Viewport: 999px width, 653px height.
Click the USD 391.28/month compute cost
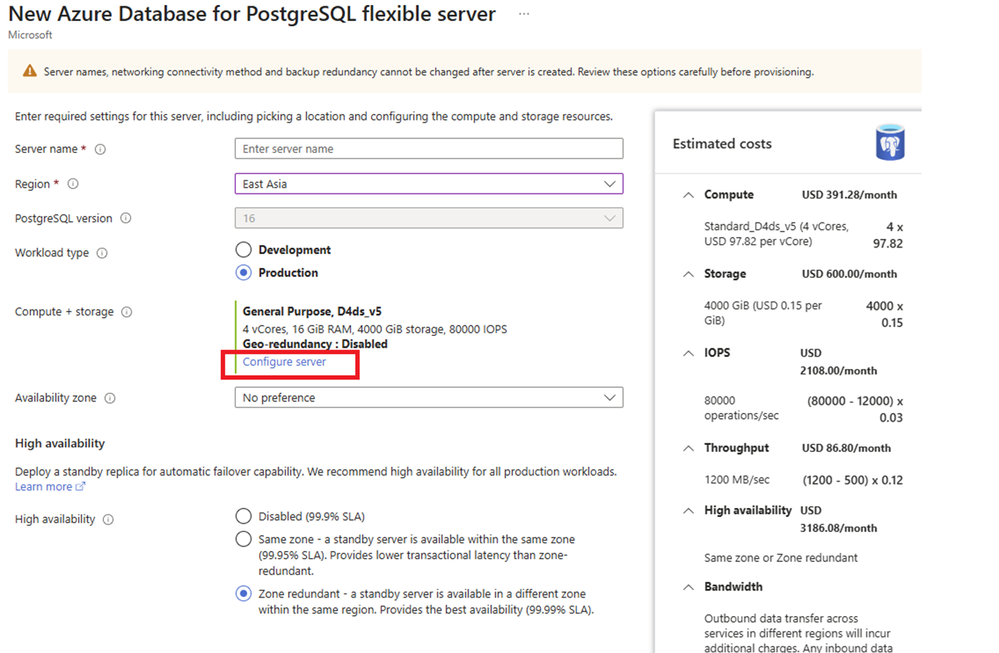849,195
